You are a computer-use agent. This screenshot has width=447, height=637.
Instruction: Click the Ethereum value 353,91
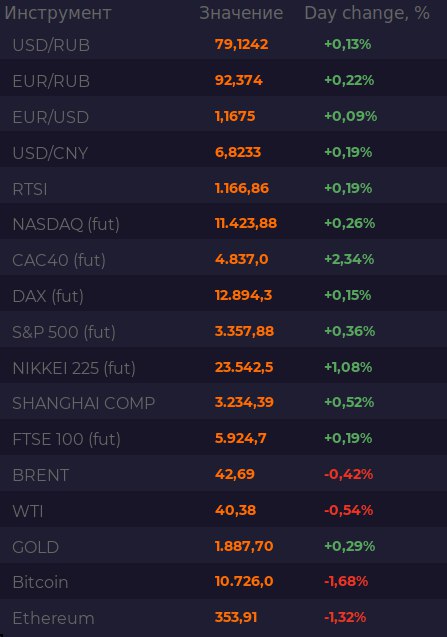pyautogui.click(x=236, y=617)
